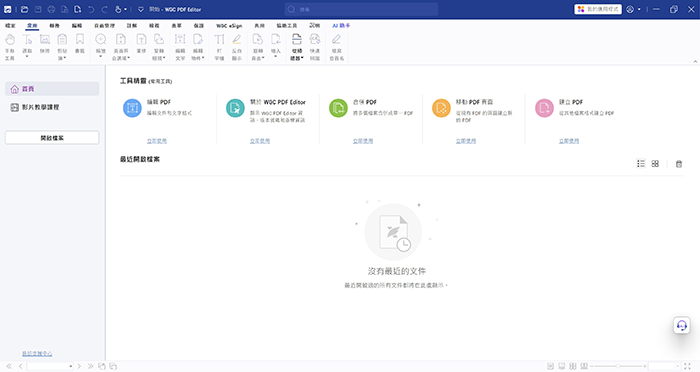Open the Zoom (縮放) ribbon dropdown
Image resolution: width=700 pixels, height=372 pixels.
(x=101, y=57)
